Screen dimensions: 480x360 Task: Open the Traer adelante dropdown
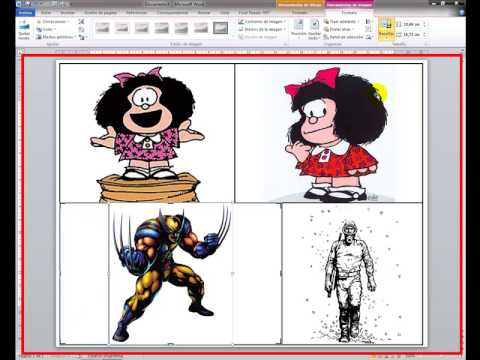click(x=342, y=22)
